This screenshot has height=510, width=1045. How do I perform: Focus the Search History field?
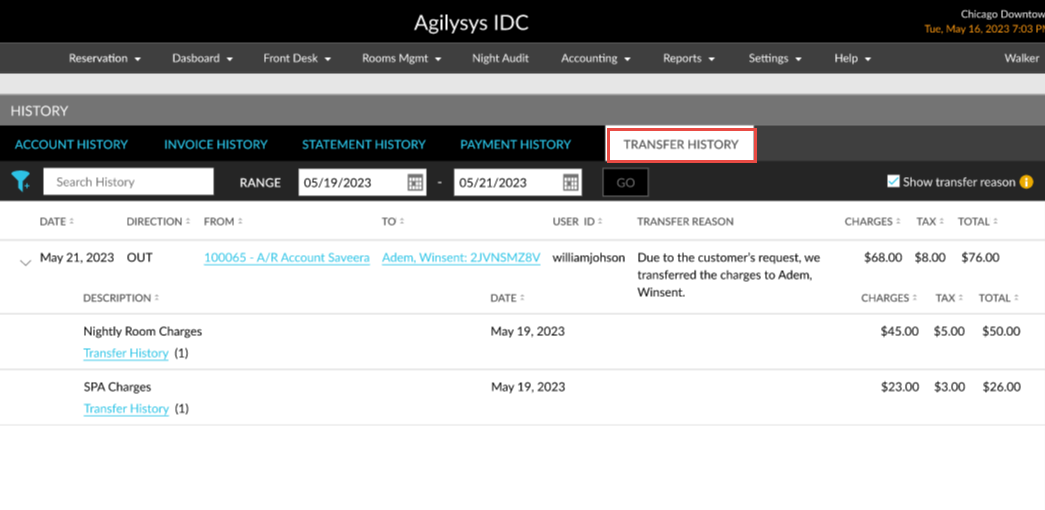pos(129,182)
